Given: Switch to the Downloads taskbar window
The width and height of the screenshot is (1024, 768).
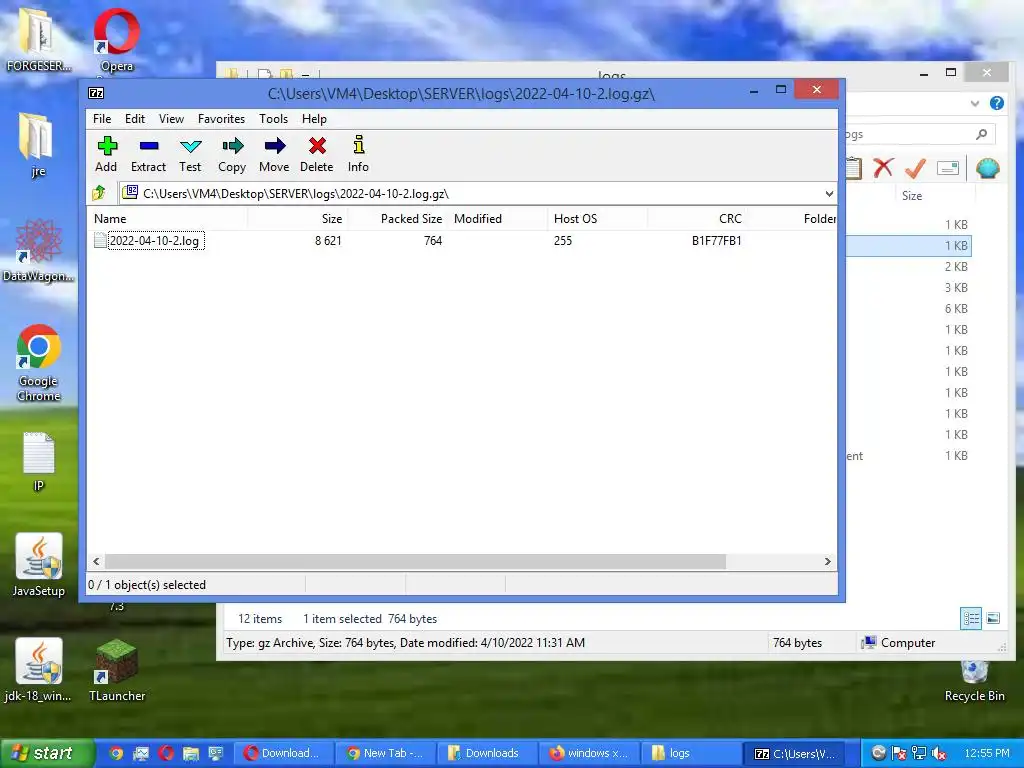Looking at the screenshot, I should click(x=487, y=753).
